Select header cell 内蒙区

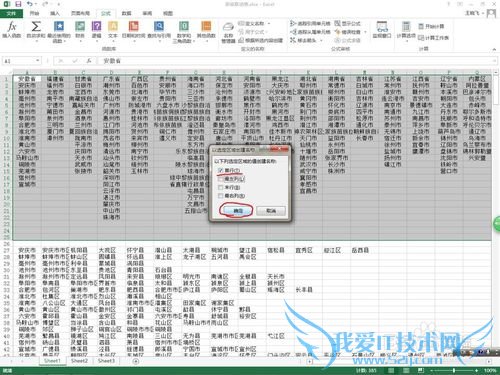(x=477, y=79)
